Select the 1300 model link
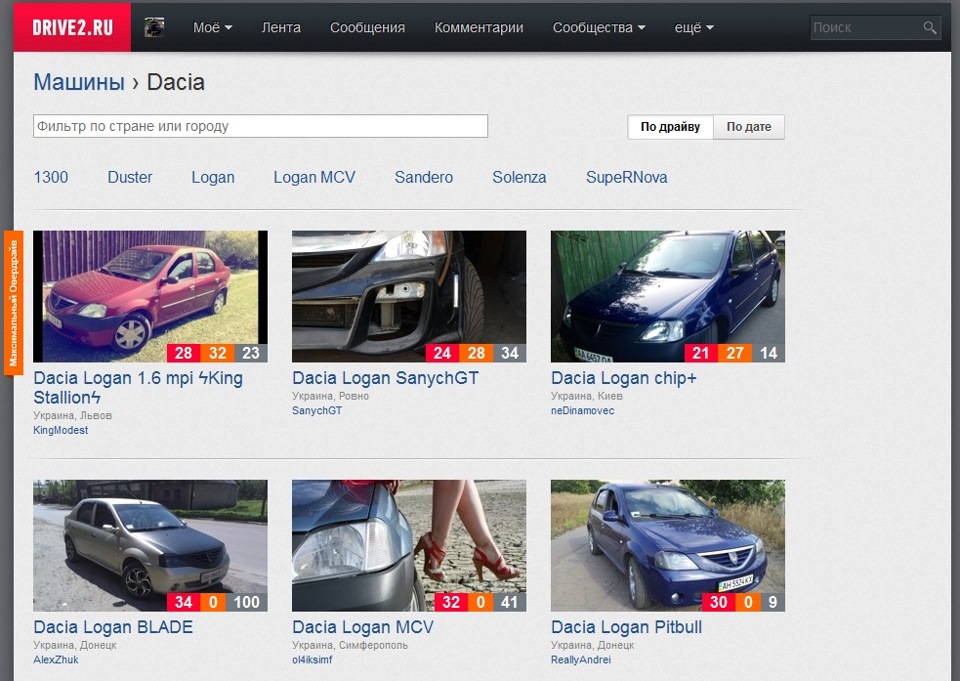This screenshot has width=960, height=681. (x=51, y=178)
